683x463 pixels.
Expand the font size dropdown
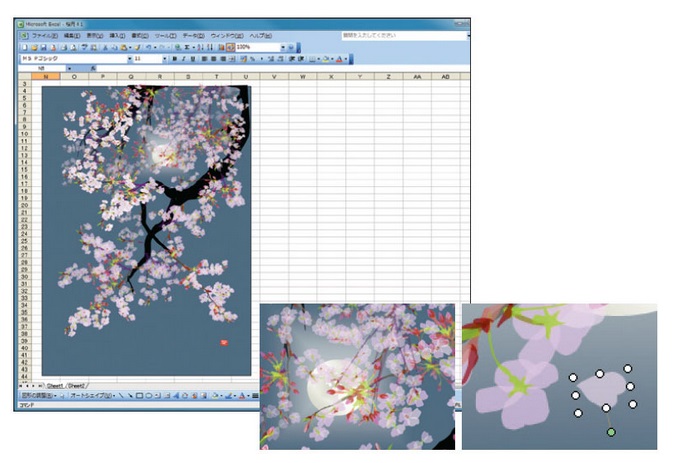point(164,59)
